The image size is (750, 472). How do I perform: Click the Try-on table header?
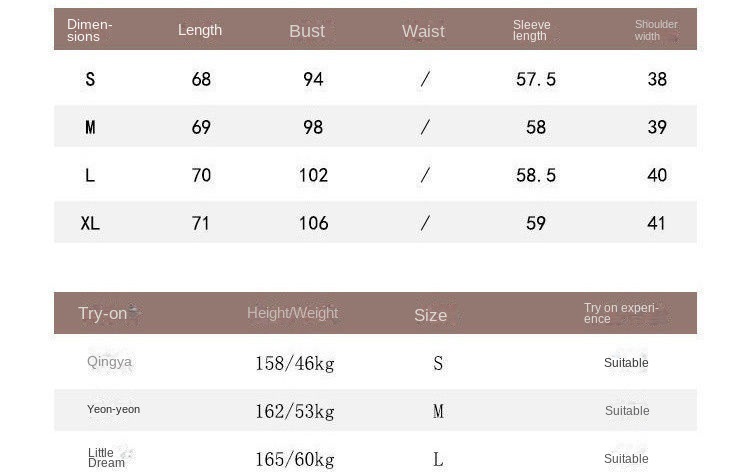(103, 314)
